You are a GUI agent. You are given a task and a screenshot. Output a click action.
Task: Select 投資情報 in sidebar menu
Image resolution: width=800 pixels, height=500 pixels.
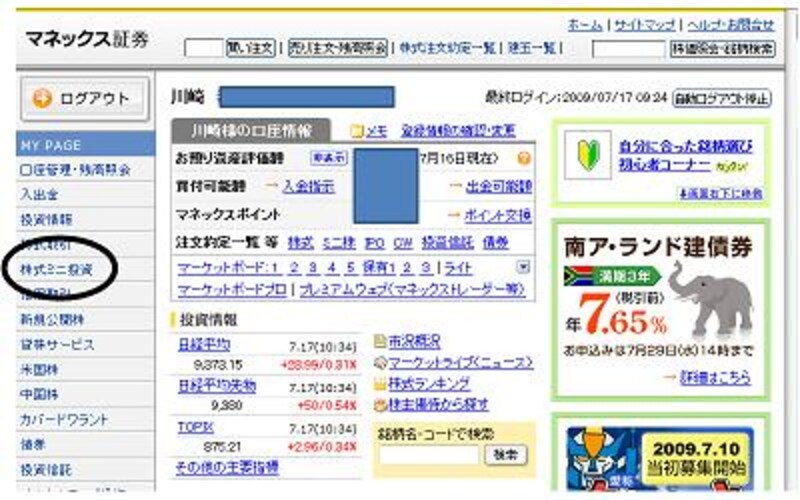(46, 219)
